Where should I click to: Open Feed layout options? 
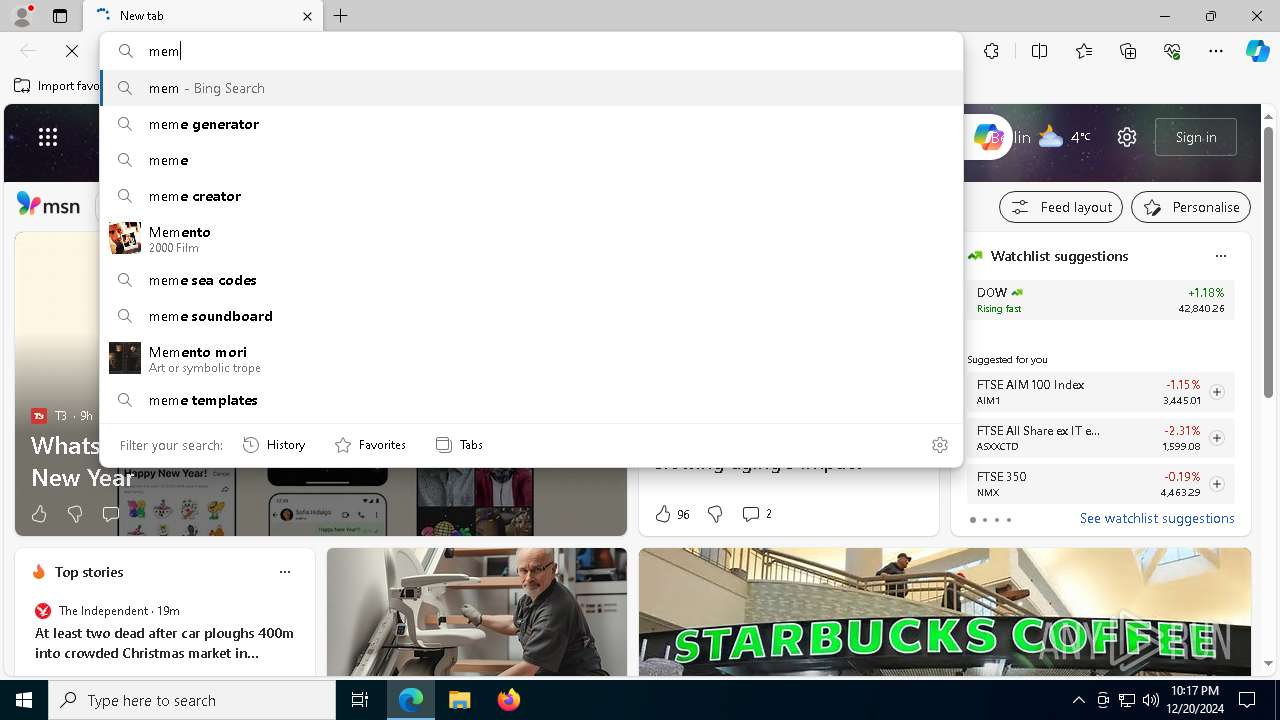[x=1061, y=207]
